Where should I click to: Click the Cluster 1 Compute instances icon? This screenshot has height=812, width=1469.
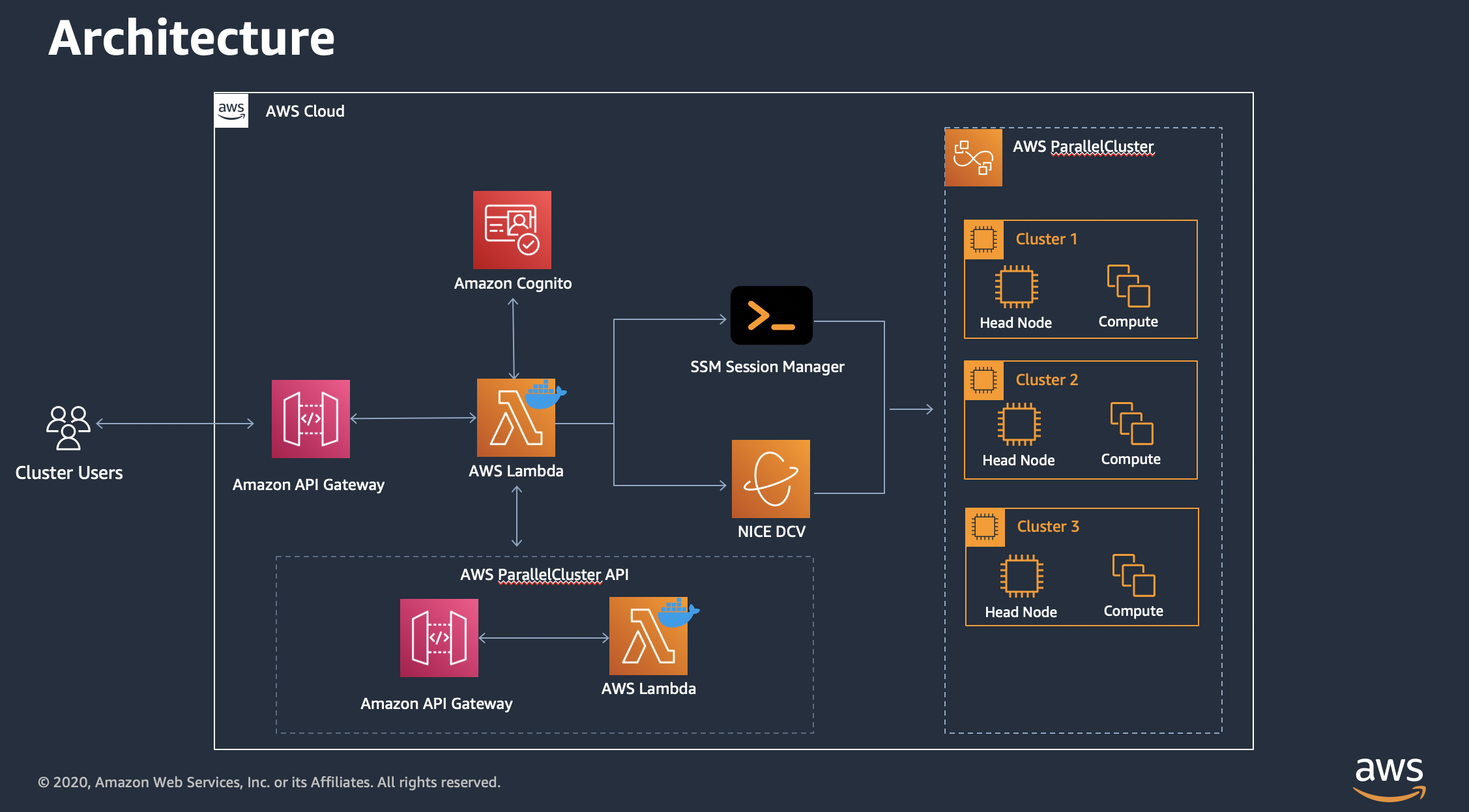[x=1128, y=285]
